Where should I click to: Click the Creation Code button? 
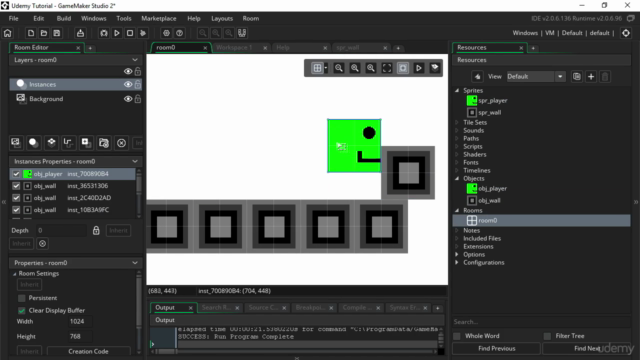[x=89, y=351]
